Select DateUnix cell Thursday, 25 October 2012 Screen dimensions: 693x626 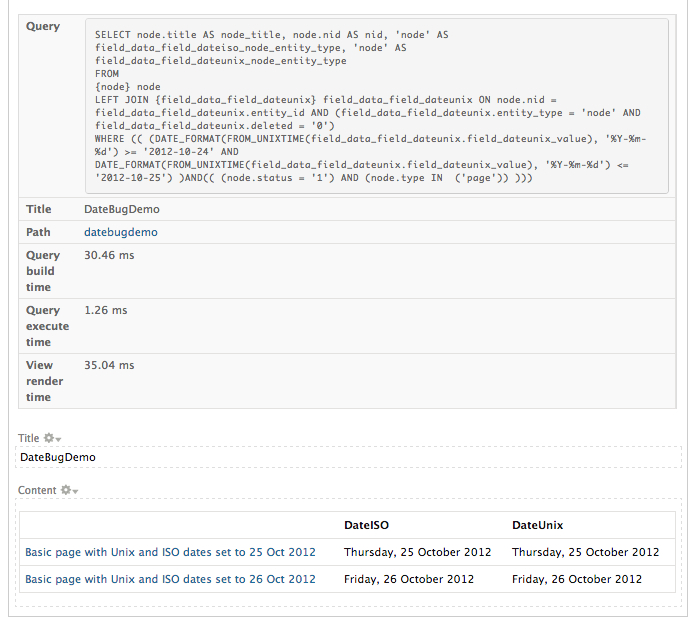(x=586, y=552)
